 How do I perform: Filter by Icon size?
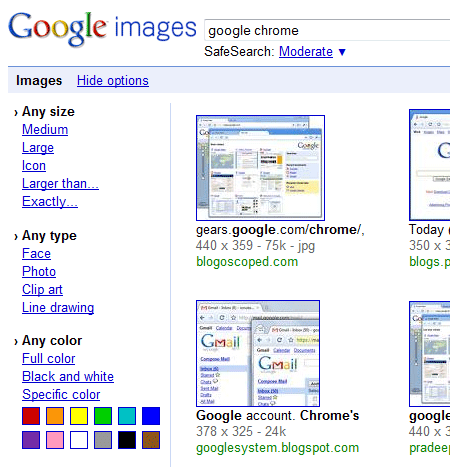pos(34,165)
